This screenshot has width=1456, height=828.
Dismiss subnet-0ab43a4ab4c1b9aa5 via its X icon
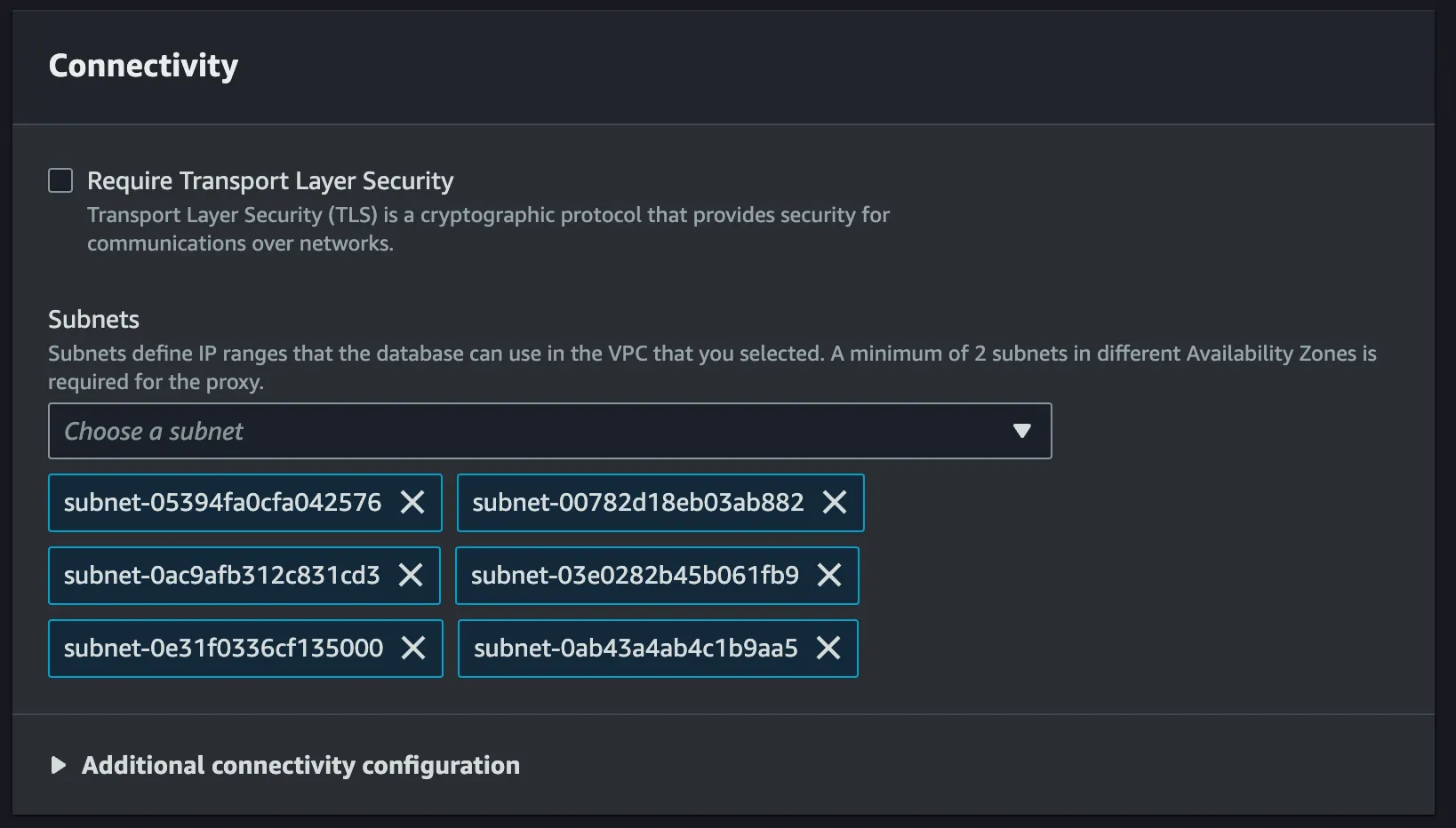pos(828,649)
